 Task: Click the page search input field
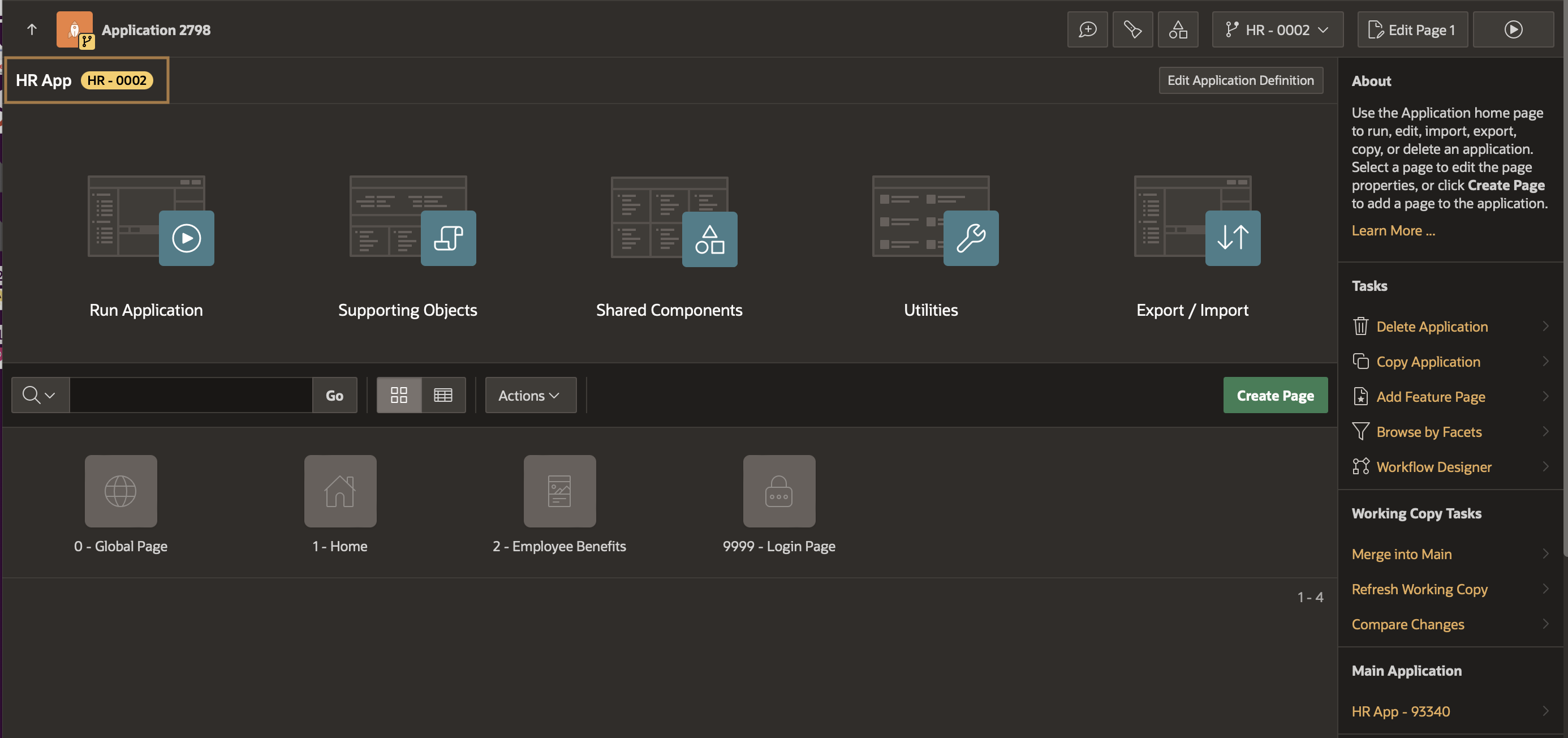(x=191, y=395)
